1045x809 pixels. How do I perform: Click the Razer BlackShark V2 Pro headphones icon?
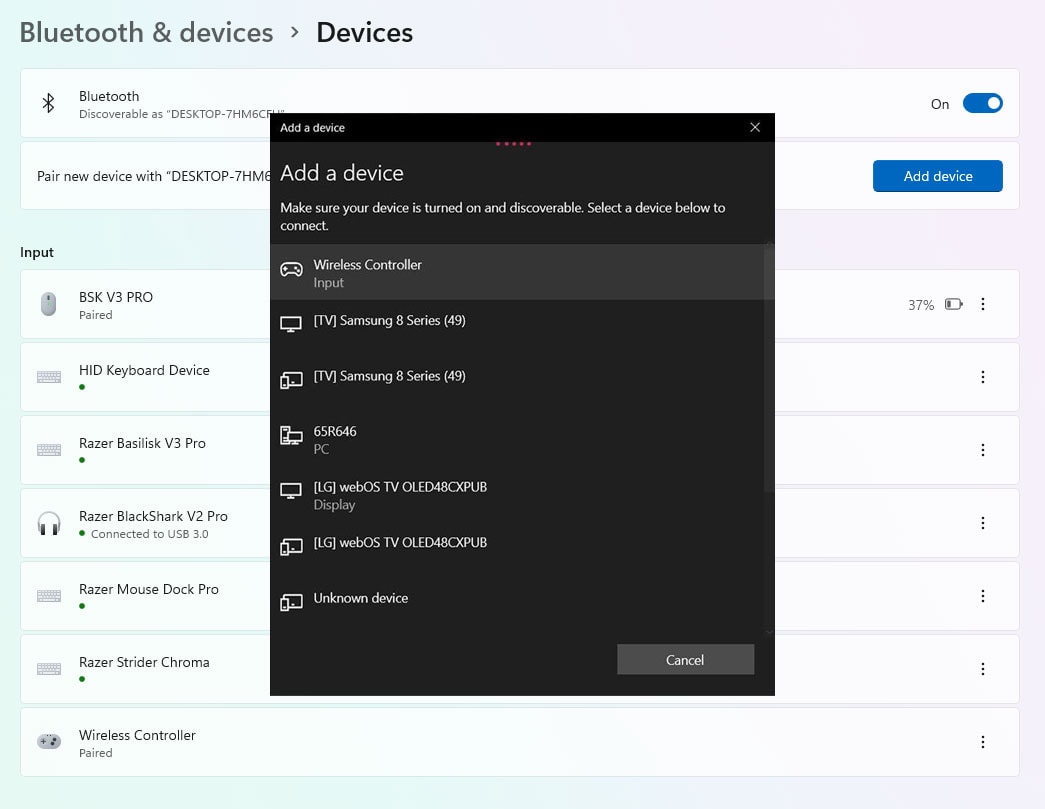48,523
